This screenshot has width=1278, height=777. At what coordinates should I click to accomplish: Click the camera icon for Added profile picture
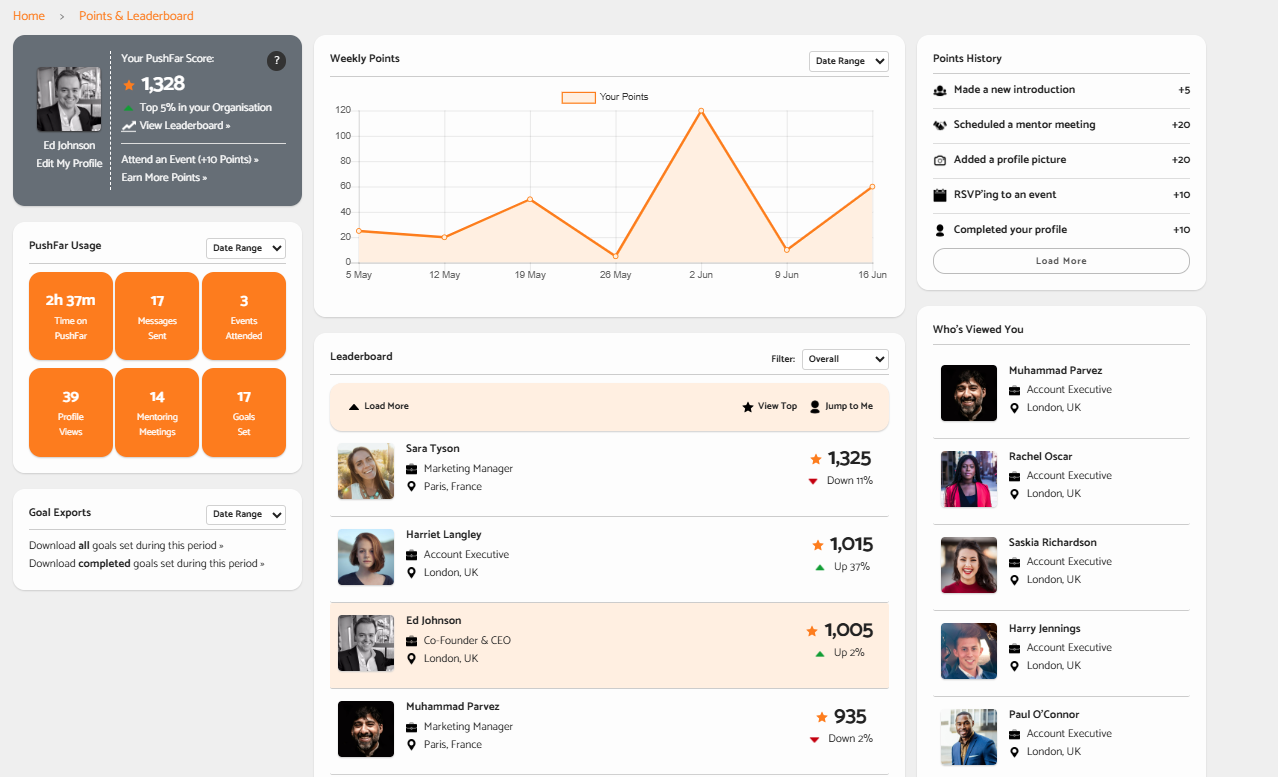[x=940, y=160]
